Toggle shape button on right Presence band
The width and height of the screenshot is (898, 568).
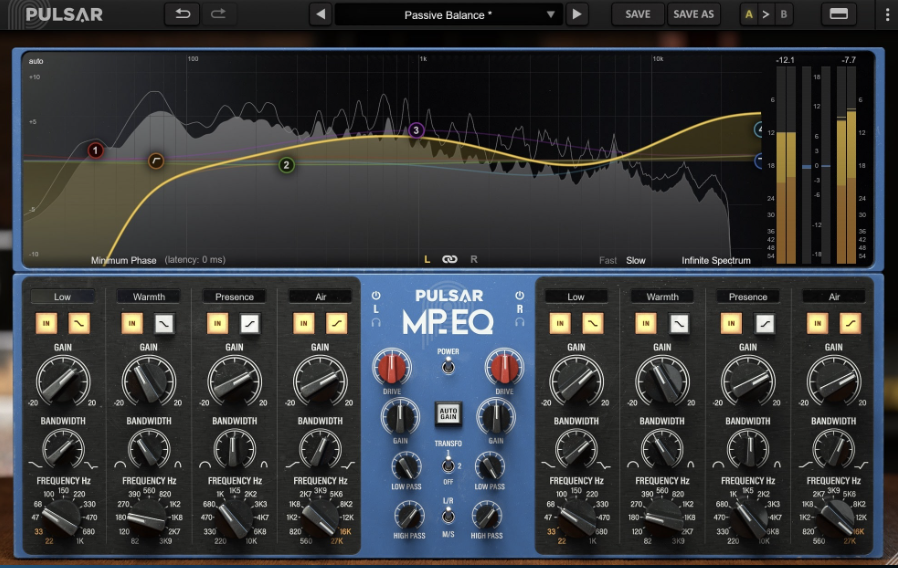(764, 324)
